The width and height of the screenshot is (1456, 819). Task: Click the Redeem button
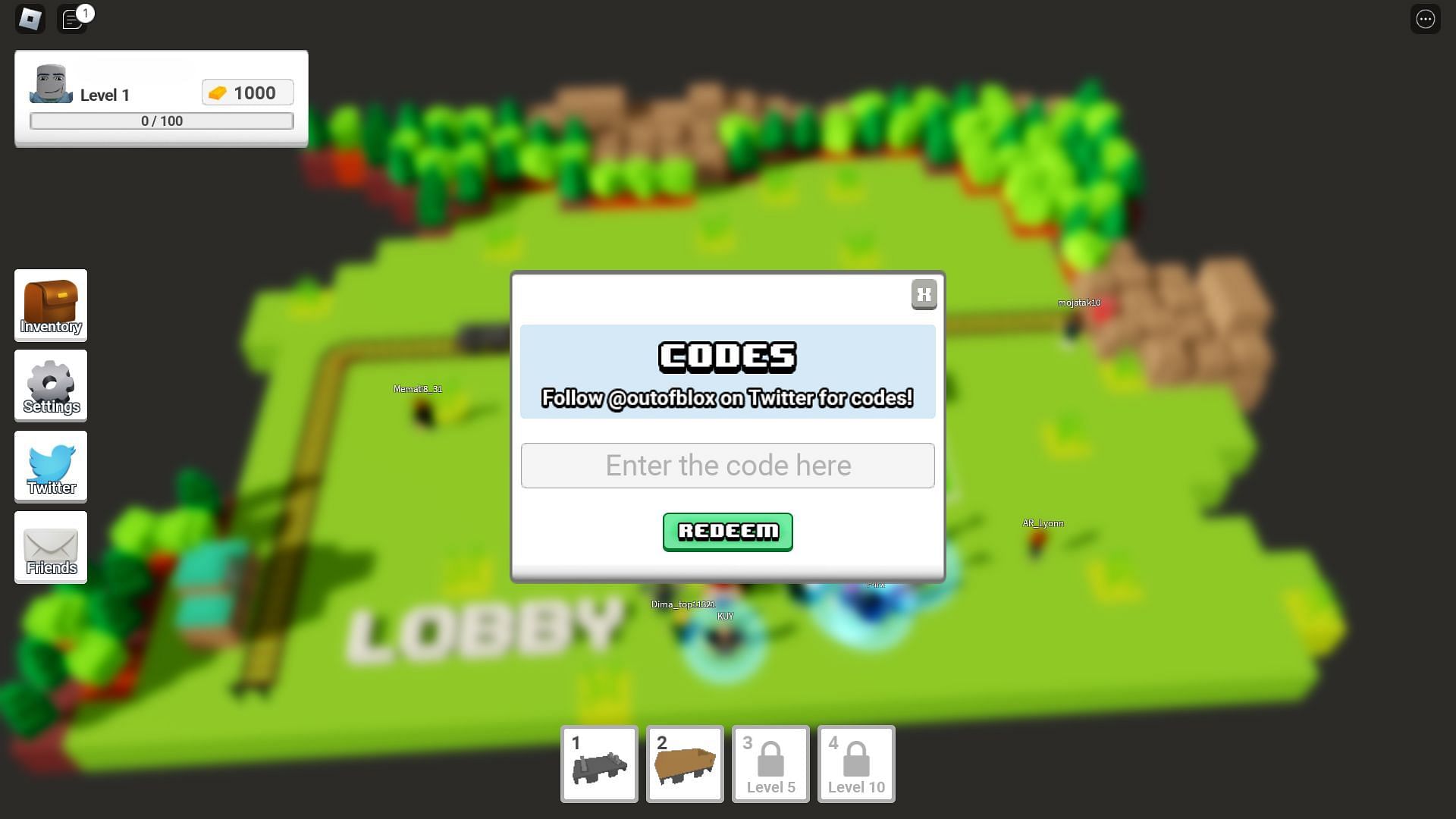tap(728, 532)
